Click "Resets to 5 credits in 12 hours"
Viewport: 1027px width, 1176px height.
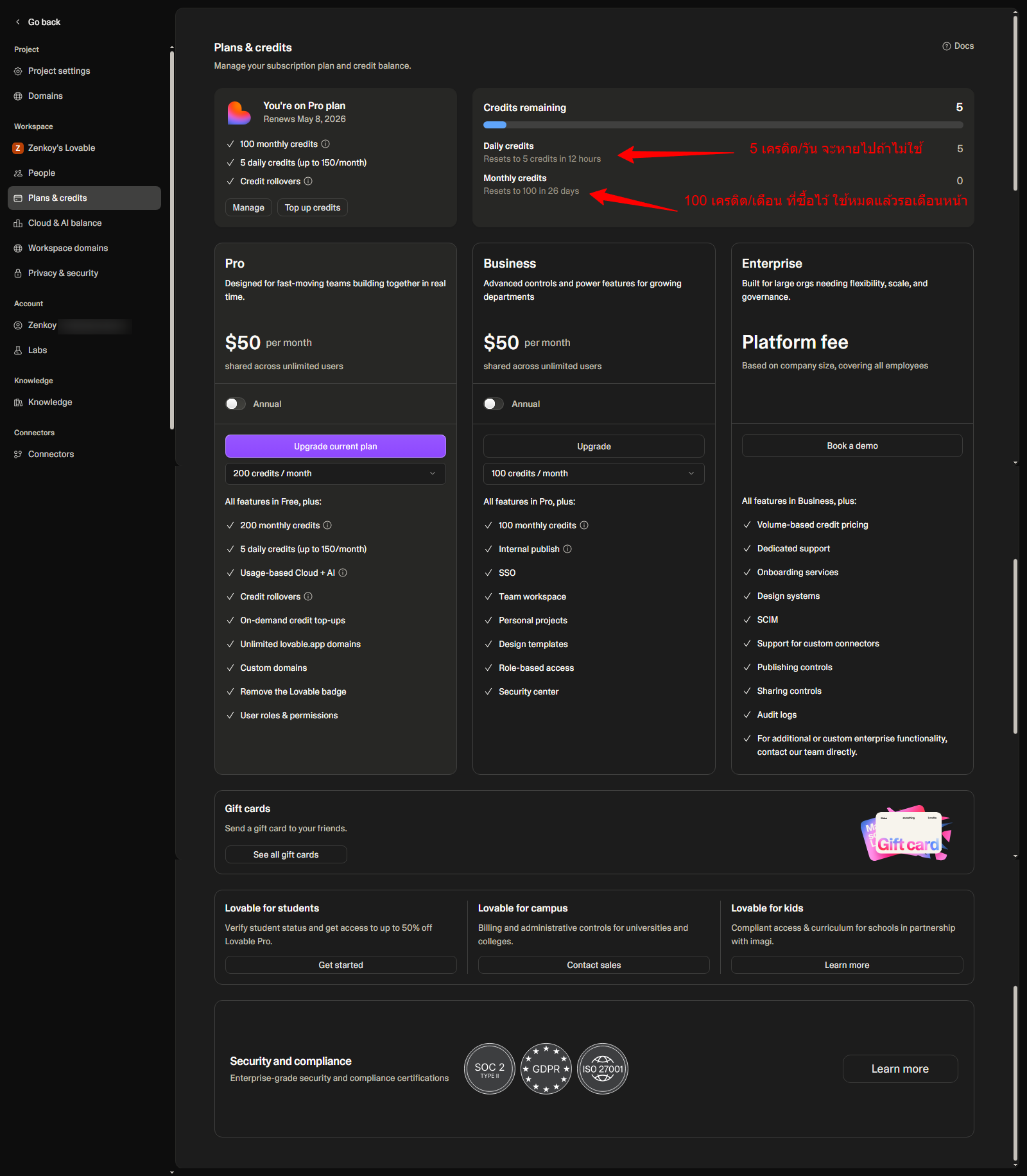point(542,159)
